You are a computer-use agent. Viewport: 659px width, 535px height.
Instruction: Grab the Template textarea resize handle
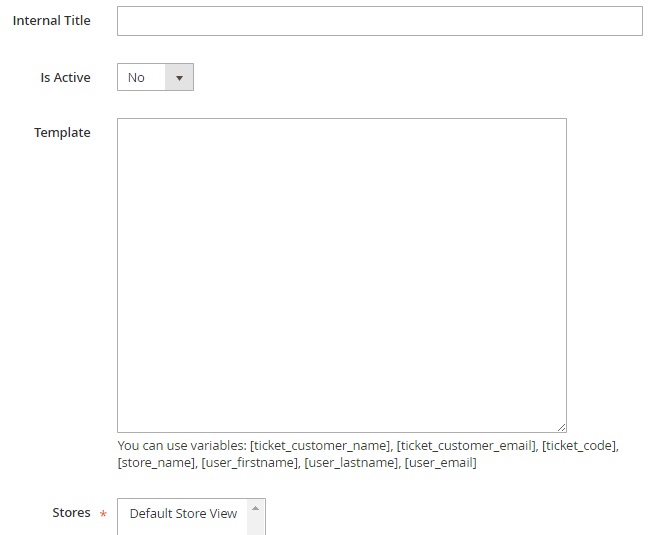tap(561, 427)
